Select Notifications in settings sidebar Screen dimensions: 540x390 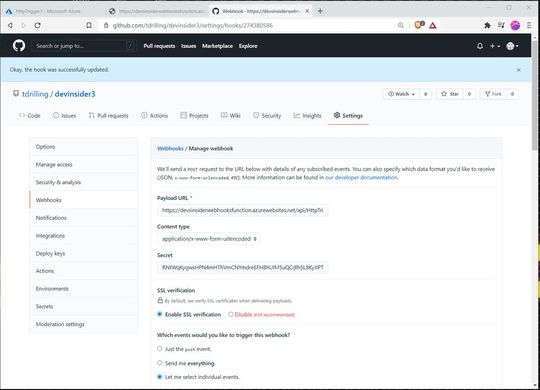point(84,218)
